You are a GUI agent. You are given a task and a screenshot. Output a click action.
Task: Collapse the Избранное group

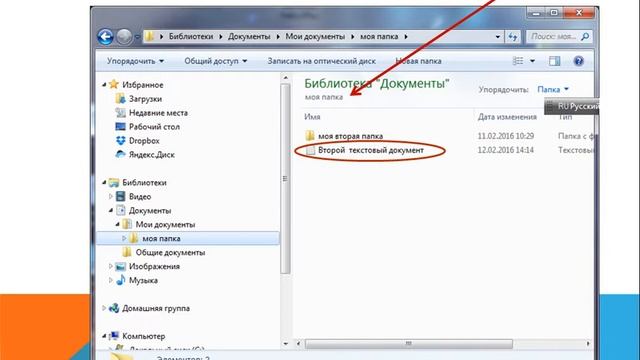(104, 84)
